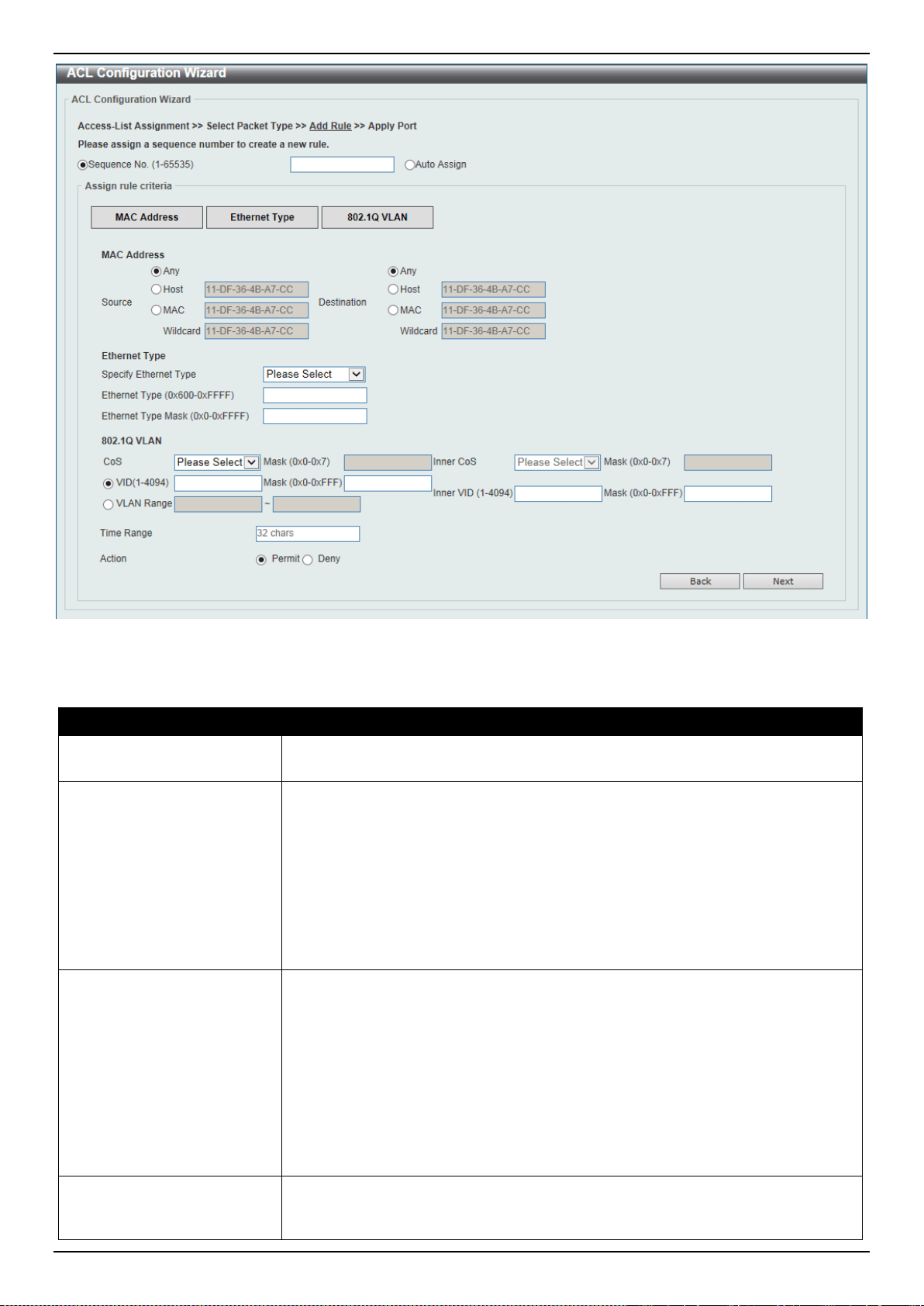The image size is (924, 1306).
Task: Select the Source Host radio button
Action: point(157,289)
